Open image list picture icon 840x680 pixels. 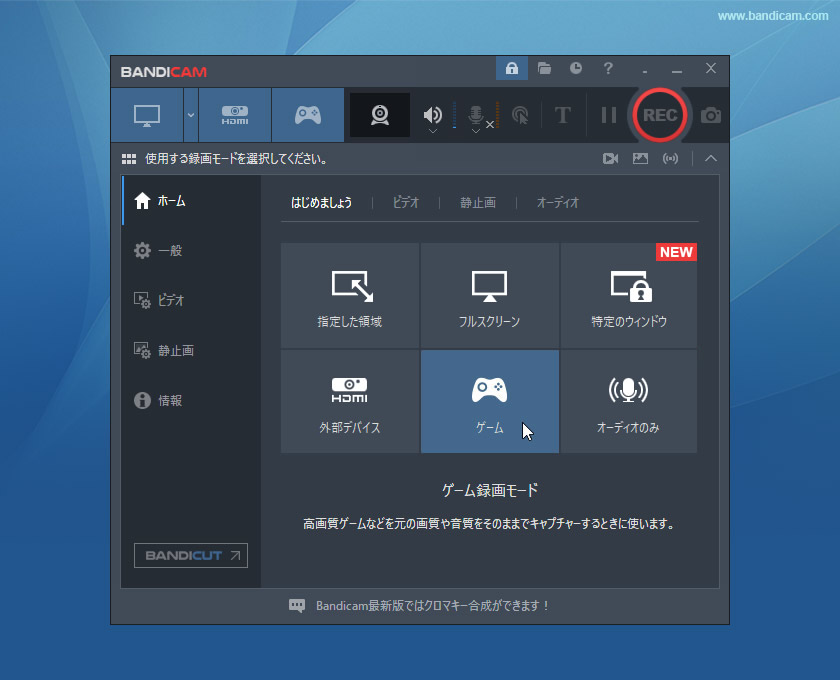pyautogui.click(x=640, y=159)
